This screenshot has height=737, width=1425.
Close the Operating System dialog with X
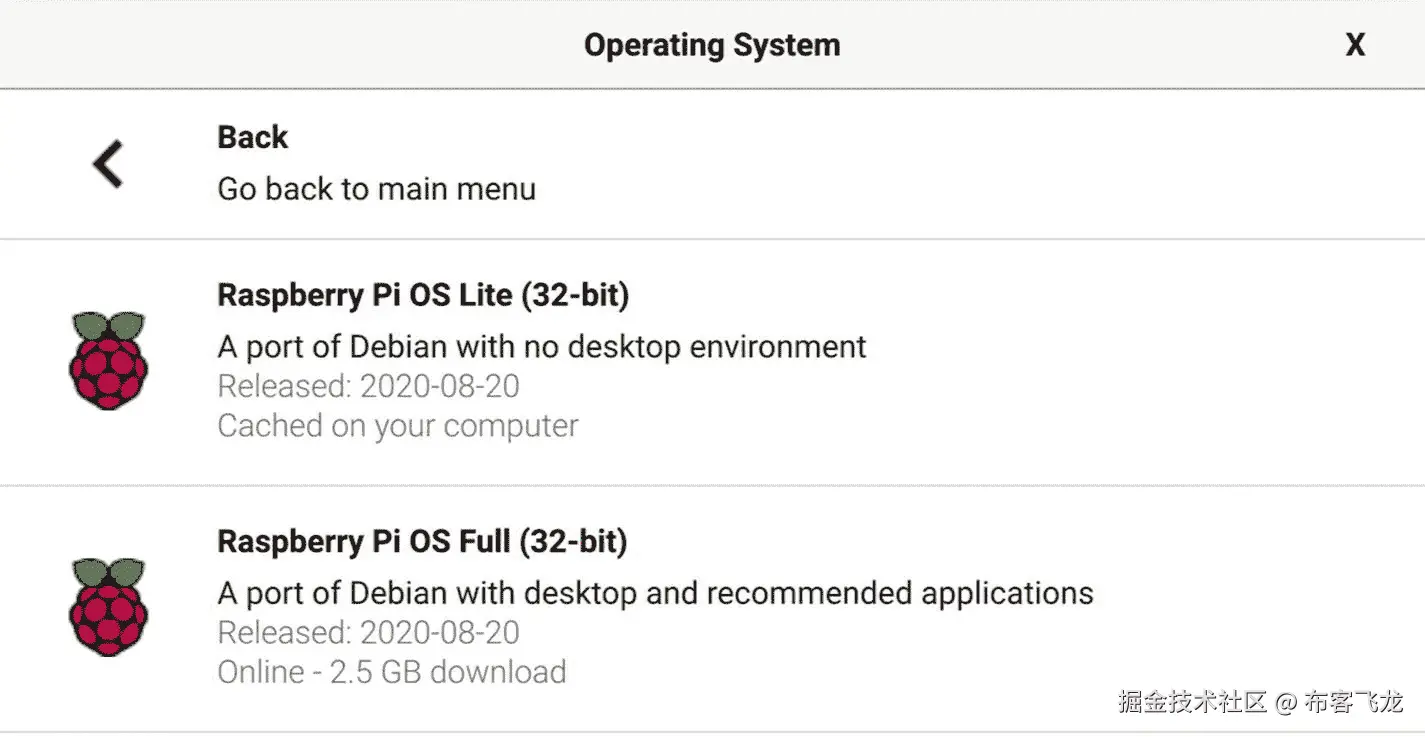coord(1355,45)
